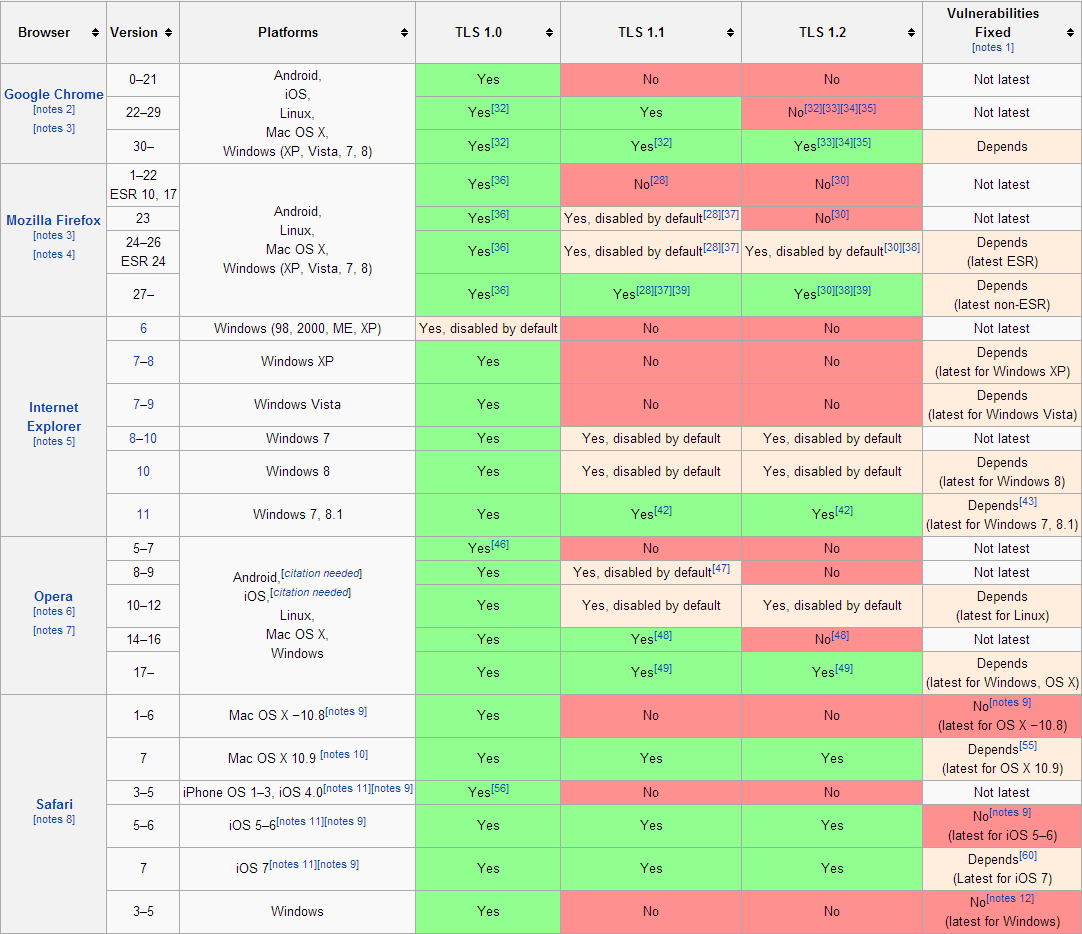Select Chrome version "0–21" cell

143,79
